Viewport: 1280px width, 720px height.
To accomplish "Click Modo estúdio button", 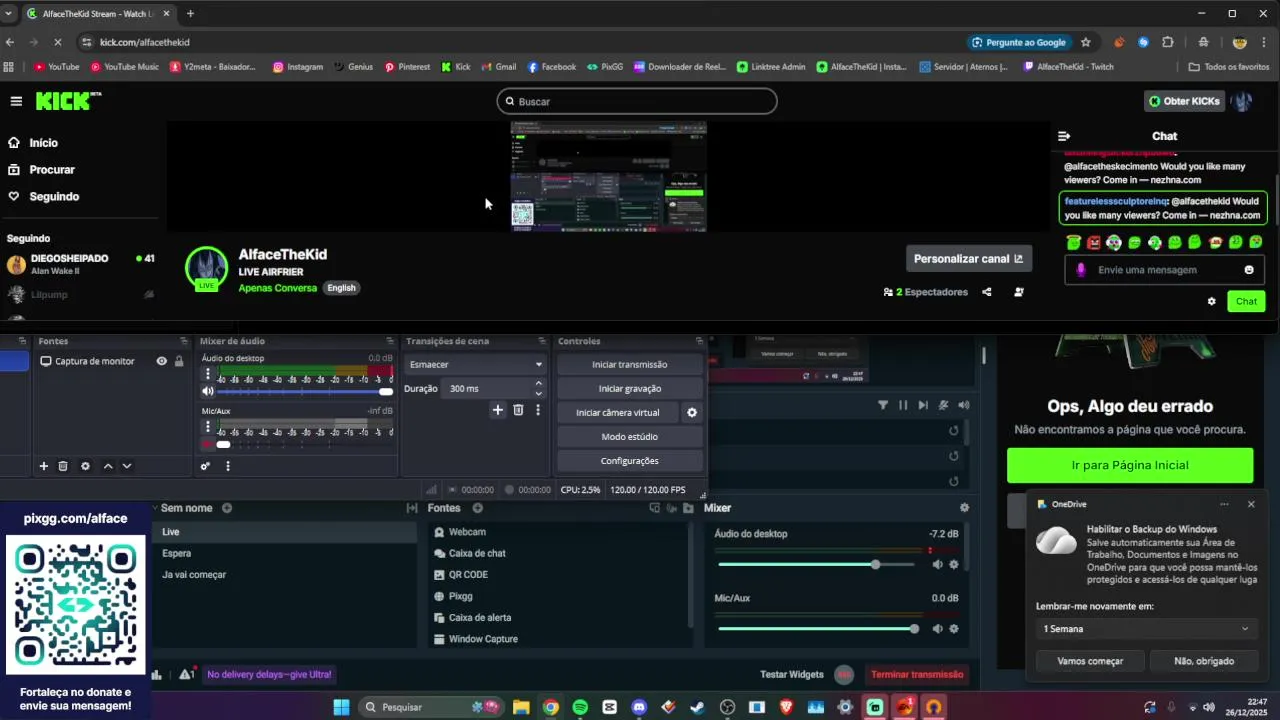I will pyautogui.click(x=629, y=437).
